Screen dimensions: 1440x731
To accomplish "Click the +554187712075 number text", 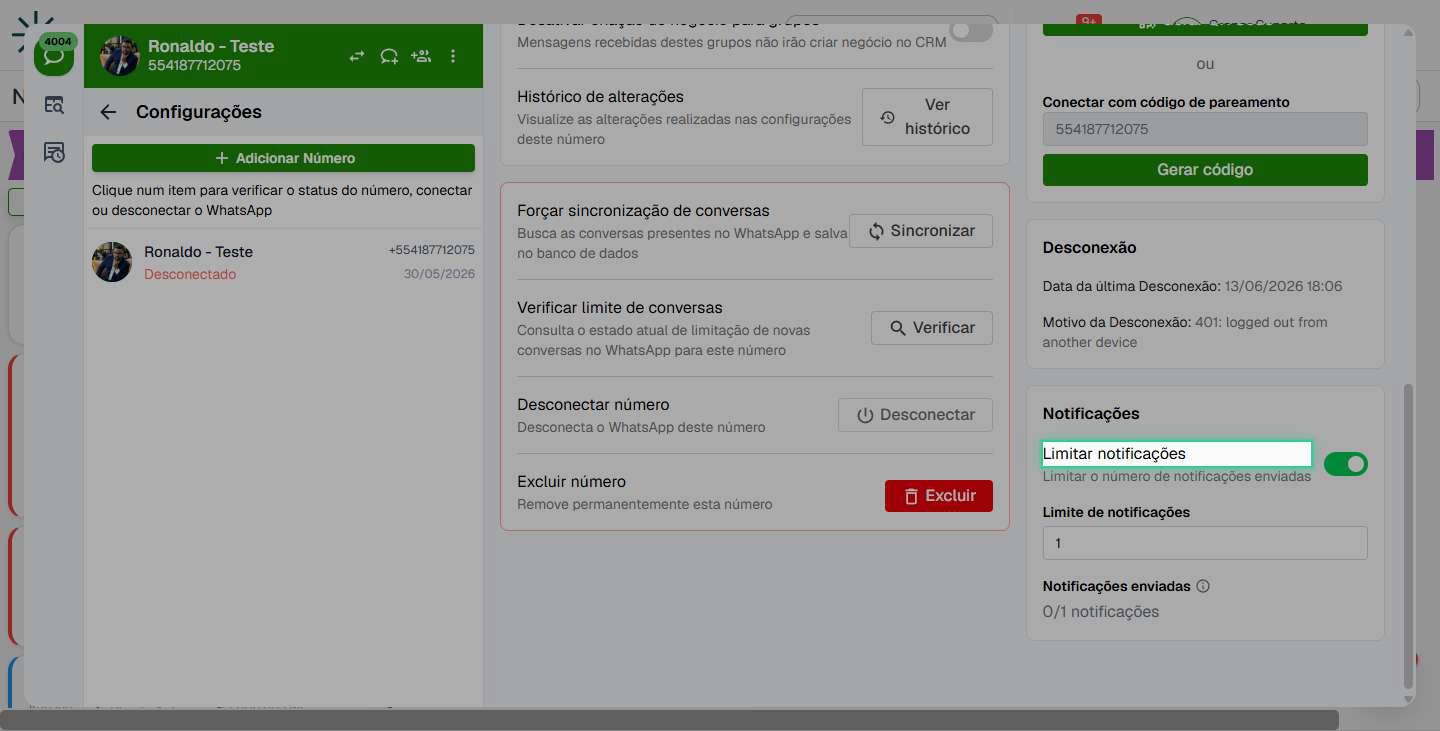I will click(x=431, y=250).
